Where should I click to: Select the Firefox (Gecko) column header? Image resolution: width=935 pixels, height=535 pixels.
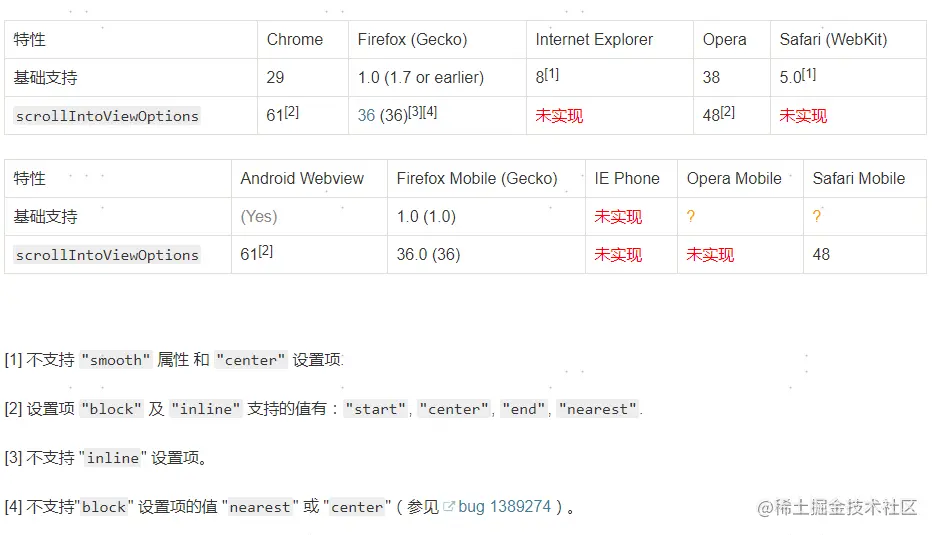412,40
